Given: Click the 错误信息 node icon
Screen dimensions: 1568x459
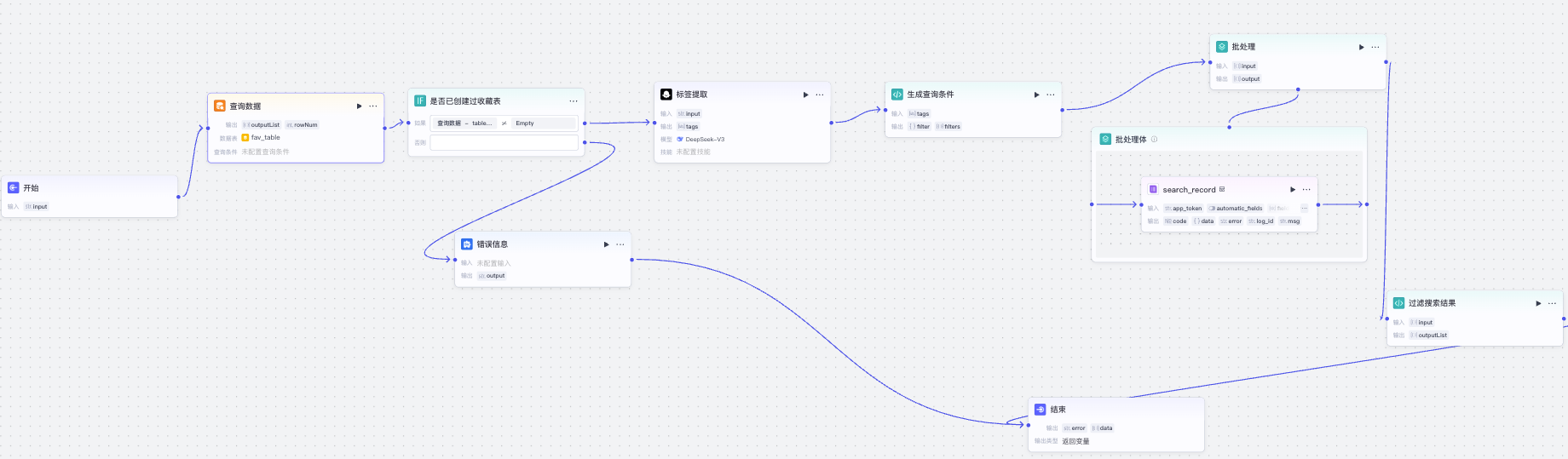Looking at the screenshot, I should (x=467, y=244).
